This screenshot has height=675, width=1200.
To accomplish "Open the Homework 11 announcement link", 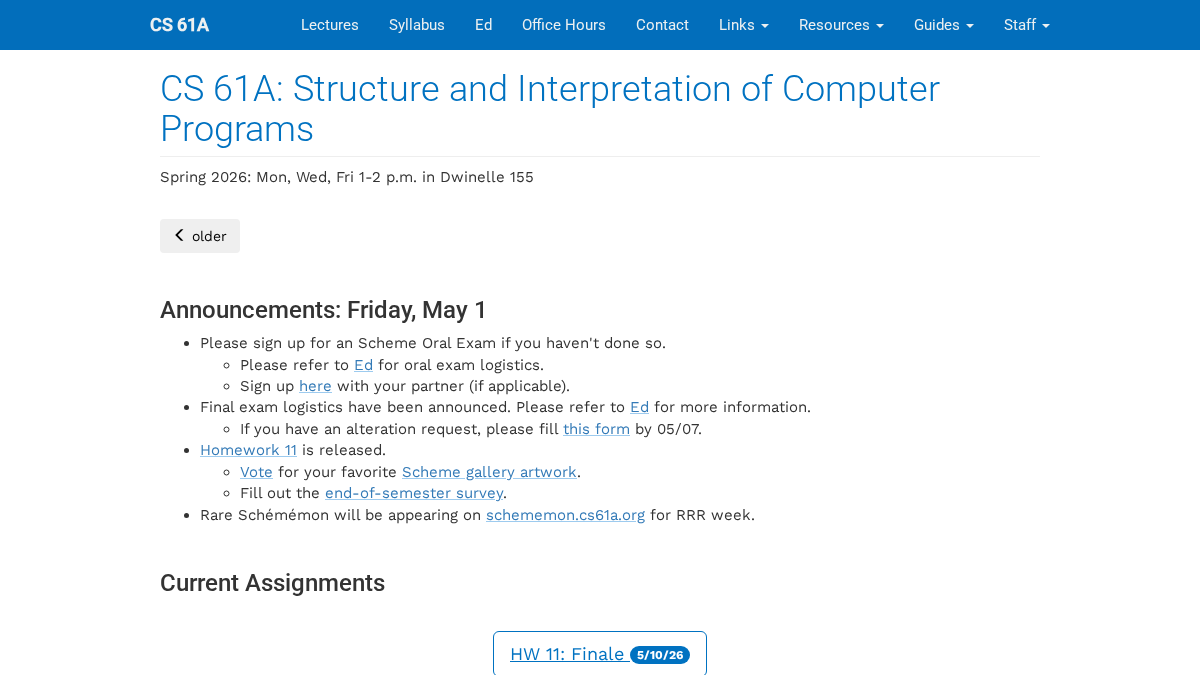I will (x=248, y=450).
